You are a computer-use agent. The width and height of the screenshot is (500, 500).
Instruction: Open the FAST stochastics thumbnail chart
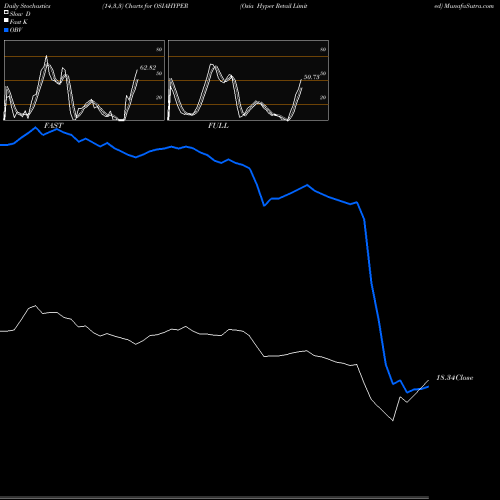point(84,80)
